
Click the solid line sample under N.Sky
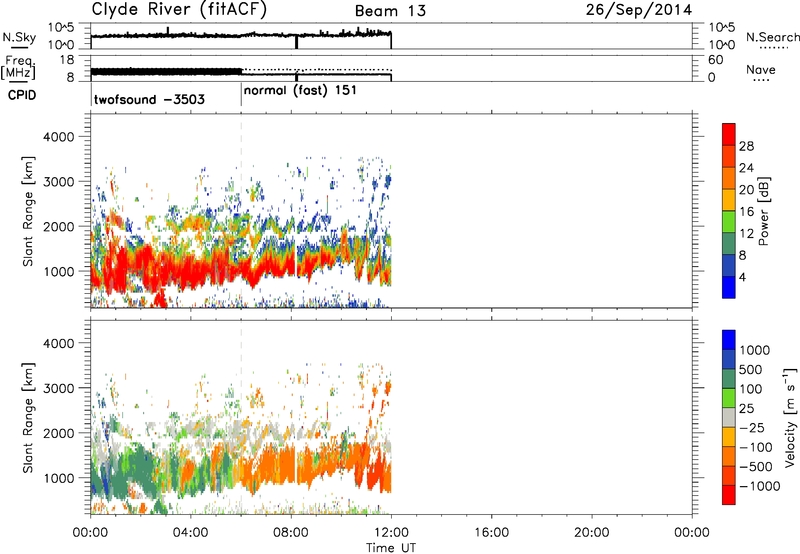19,47
